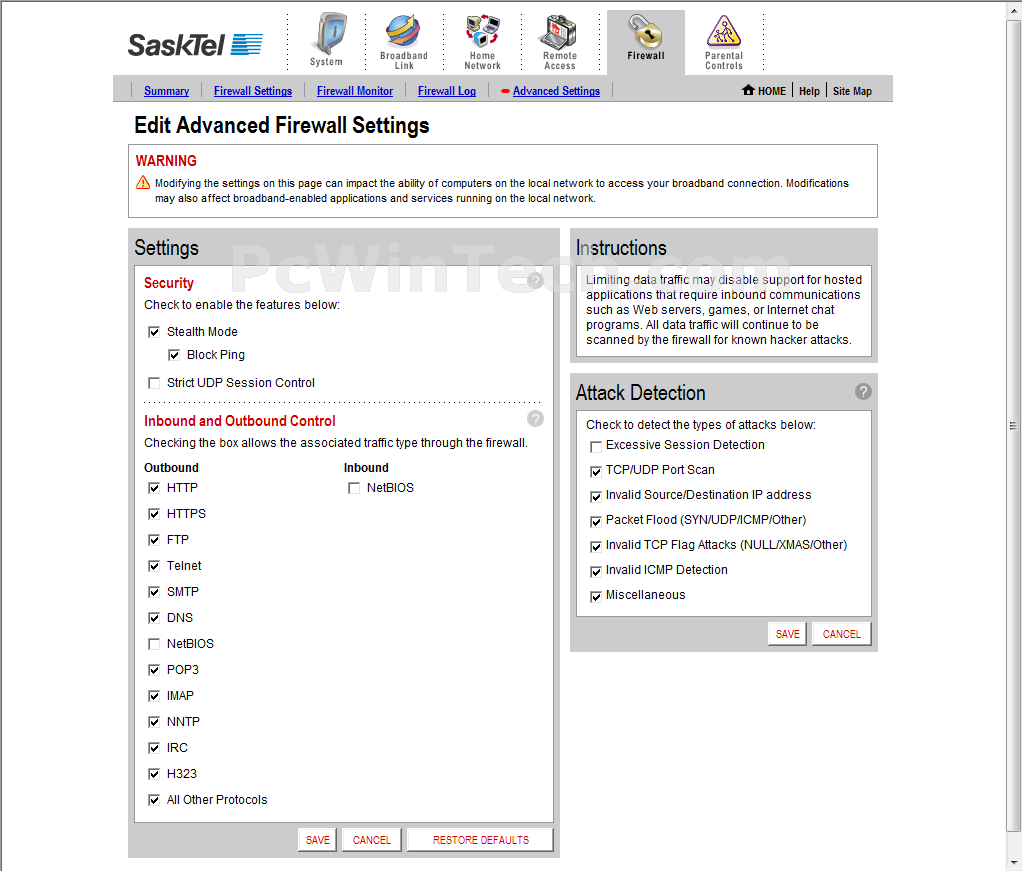This screenshot has height=871, width=1022.
Task: Uncheck the IMAP option
Action: (x=154, y=696)
